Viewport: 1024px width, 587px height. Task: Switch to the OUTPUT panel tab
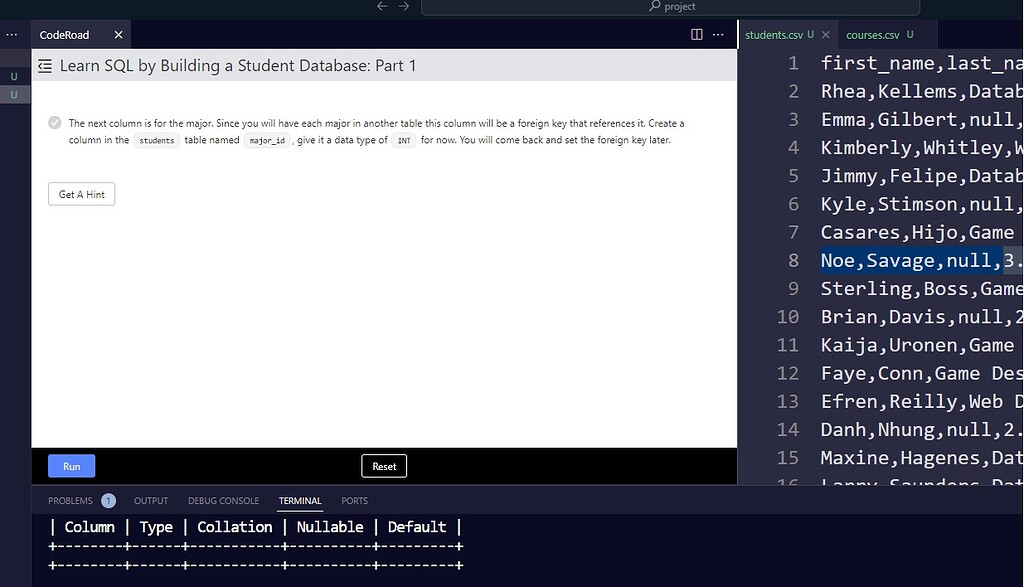(x=151, y=500)
